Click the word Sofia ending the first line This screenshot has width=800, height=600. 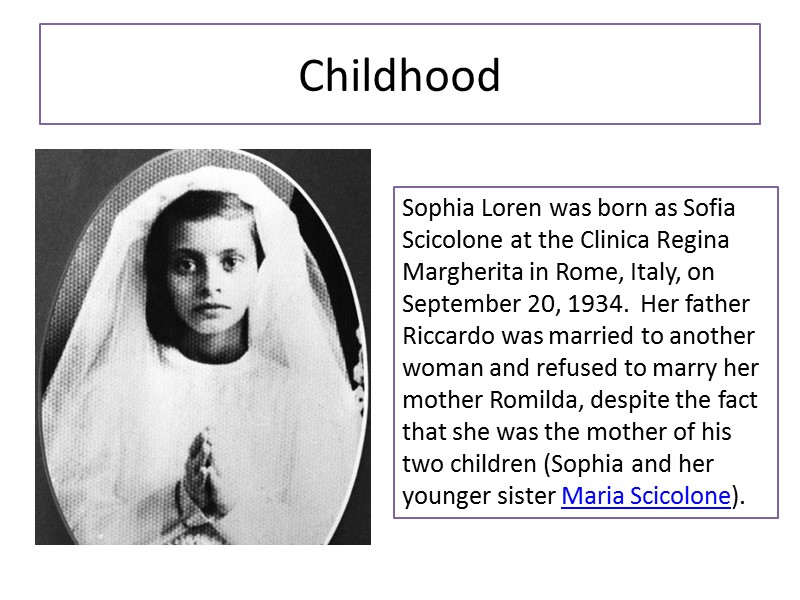(708, 209)
